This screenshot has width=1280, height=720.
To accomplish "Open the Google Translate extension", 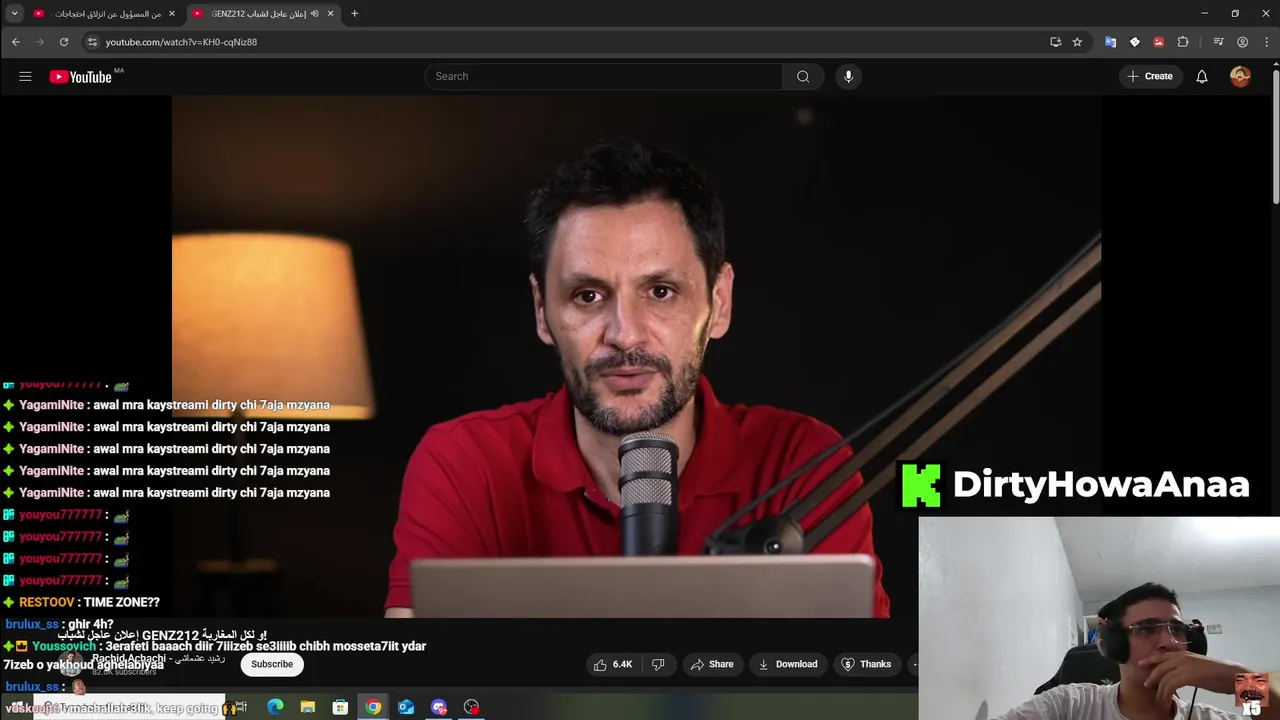I will pos(1110,42).
